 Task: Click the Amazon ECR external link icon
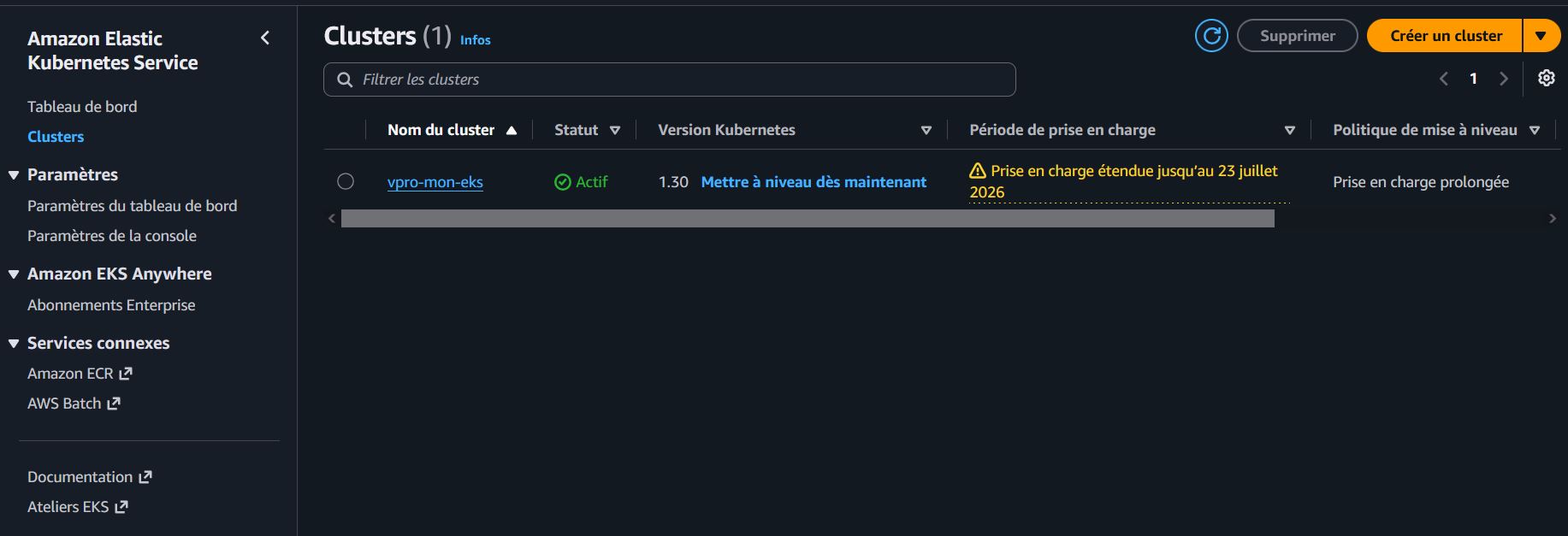(126, 374)
